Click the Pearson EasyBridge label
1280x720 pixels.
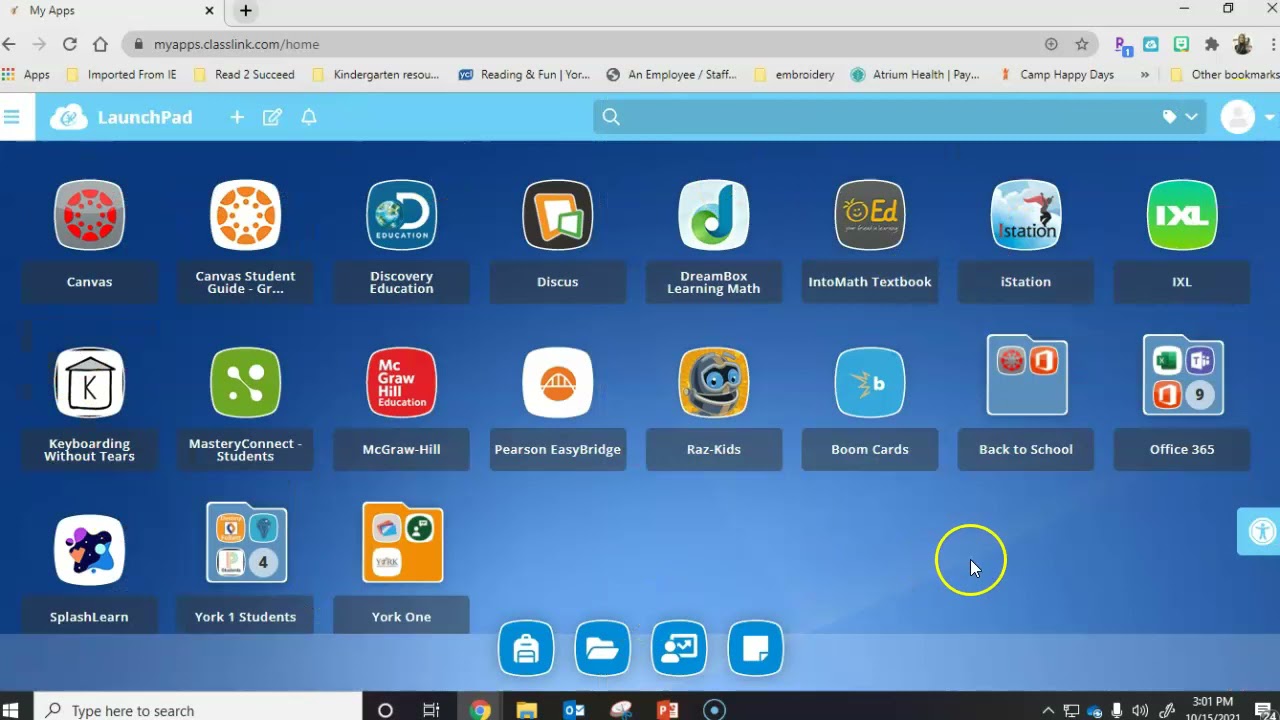click(x=557, y=450)
